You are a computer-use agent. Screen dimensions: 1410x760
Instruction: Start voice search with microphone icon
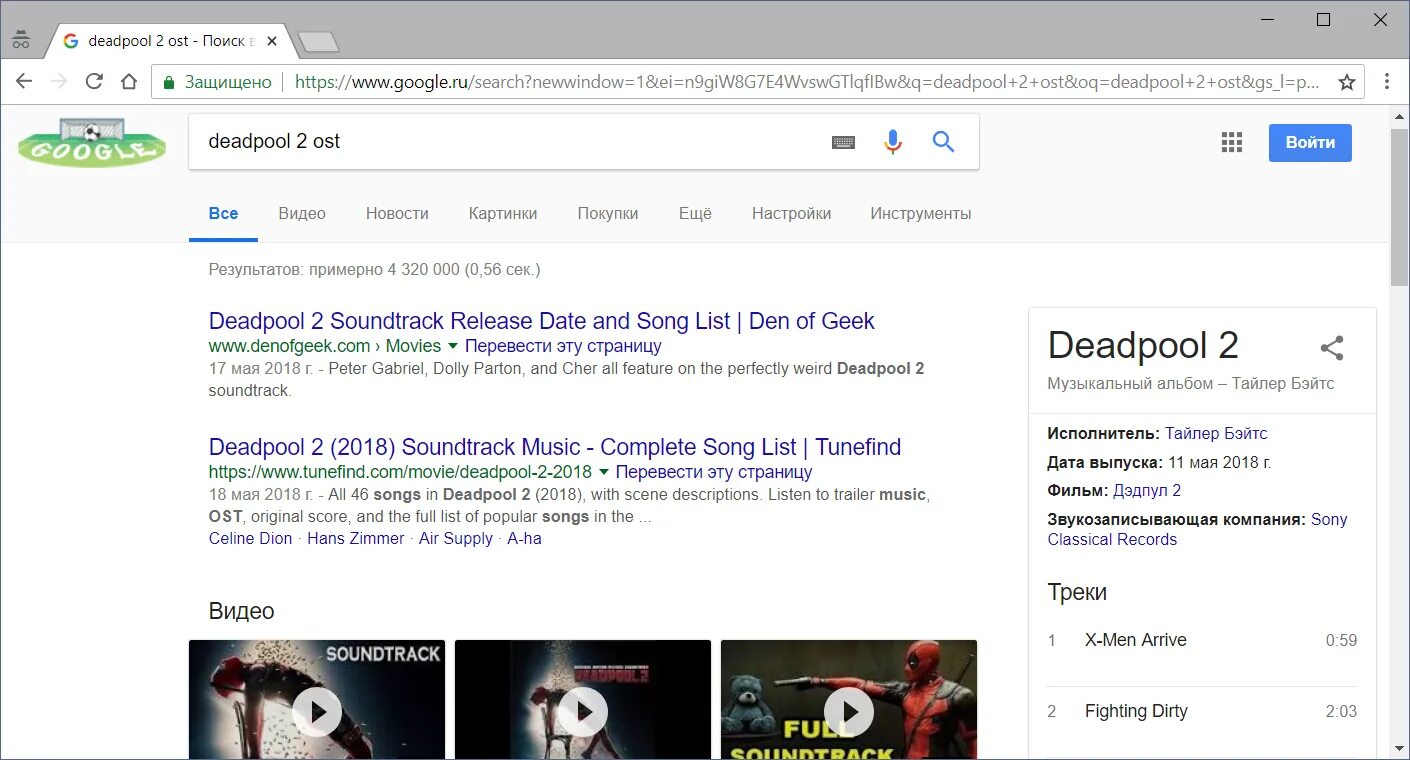pos(893,142)
